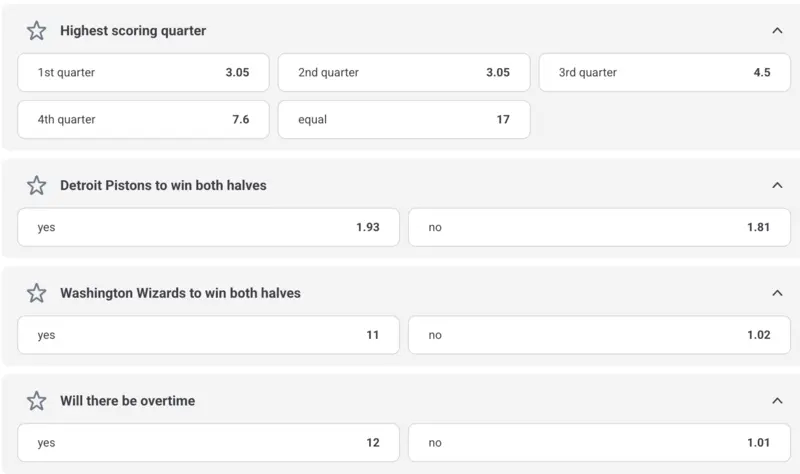This screenshot has height=474, width=800.
Task: Choose 4th quarter at 7.6
Action: coord(143,119)
